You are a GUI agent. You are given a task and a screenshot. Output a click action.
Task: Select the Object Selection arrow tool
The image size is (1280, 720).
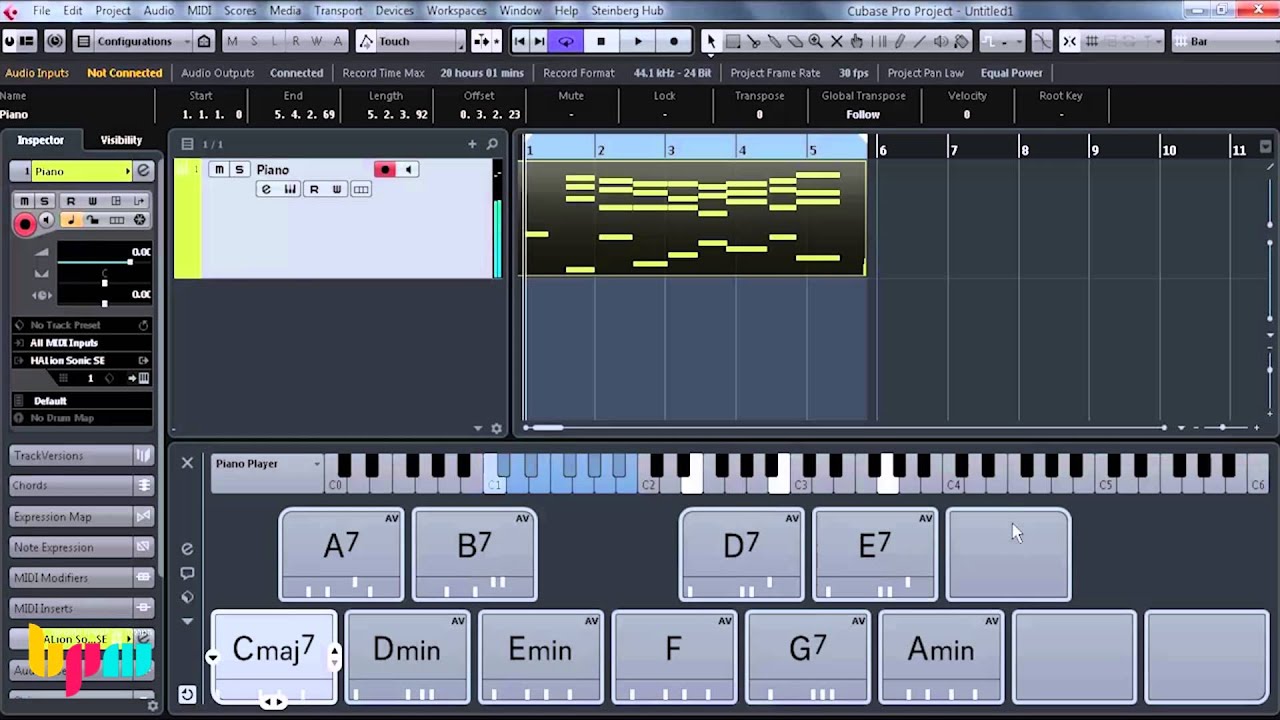(711, 41)
